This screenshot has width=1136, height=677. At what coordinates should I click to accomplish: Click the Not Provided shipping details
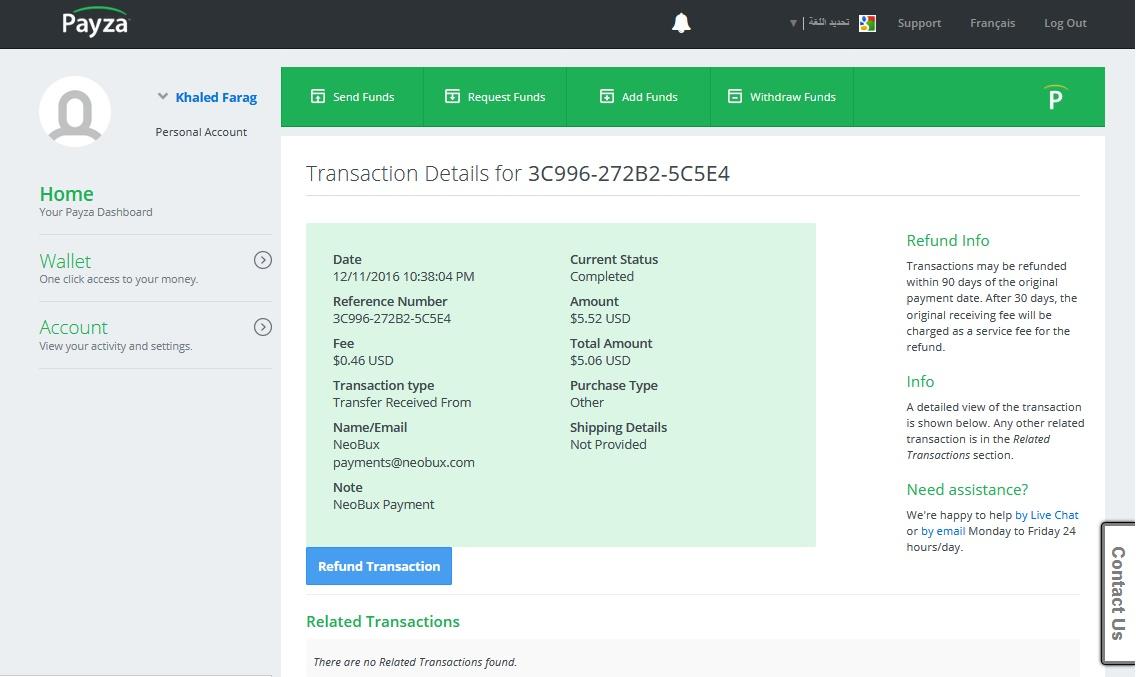609,444
